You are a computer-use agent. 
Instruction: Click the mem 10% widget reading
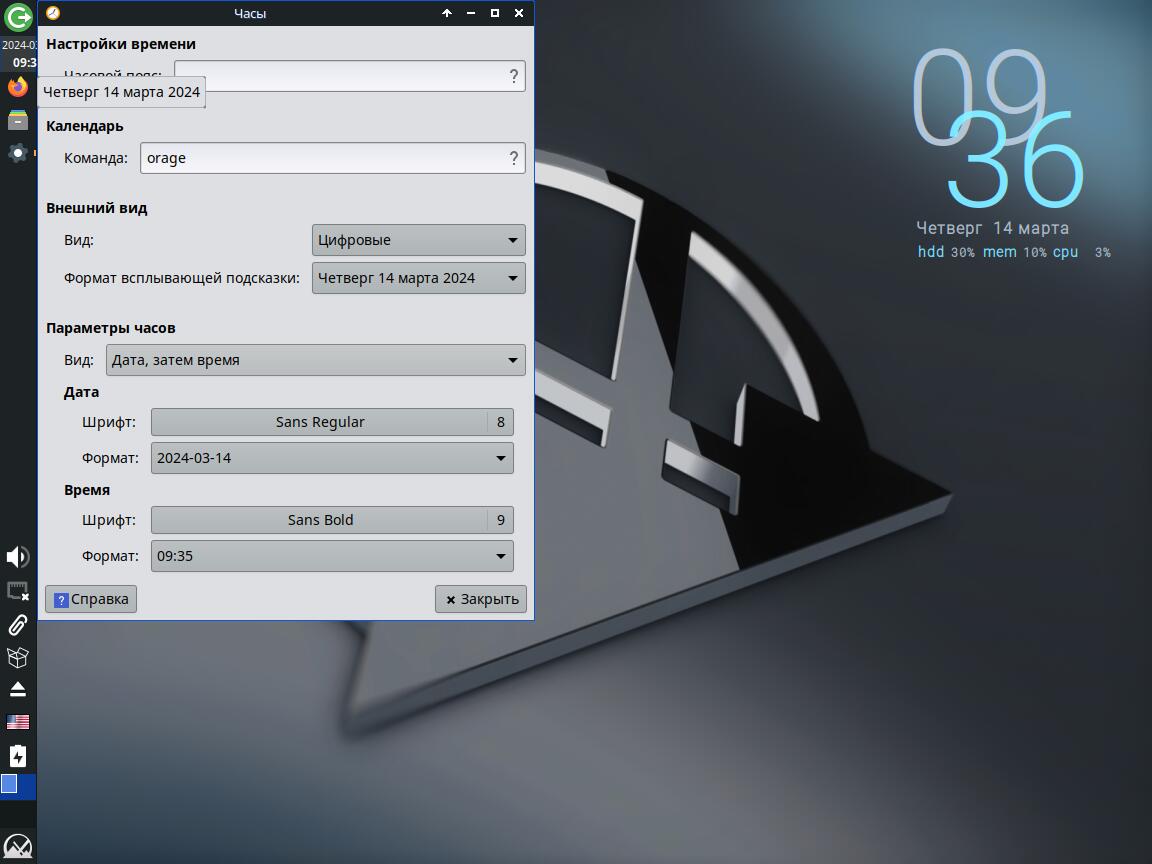pos(1015,252)
